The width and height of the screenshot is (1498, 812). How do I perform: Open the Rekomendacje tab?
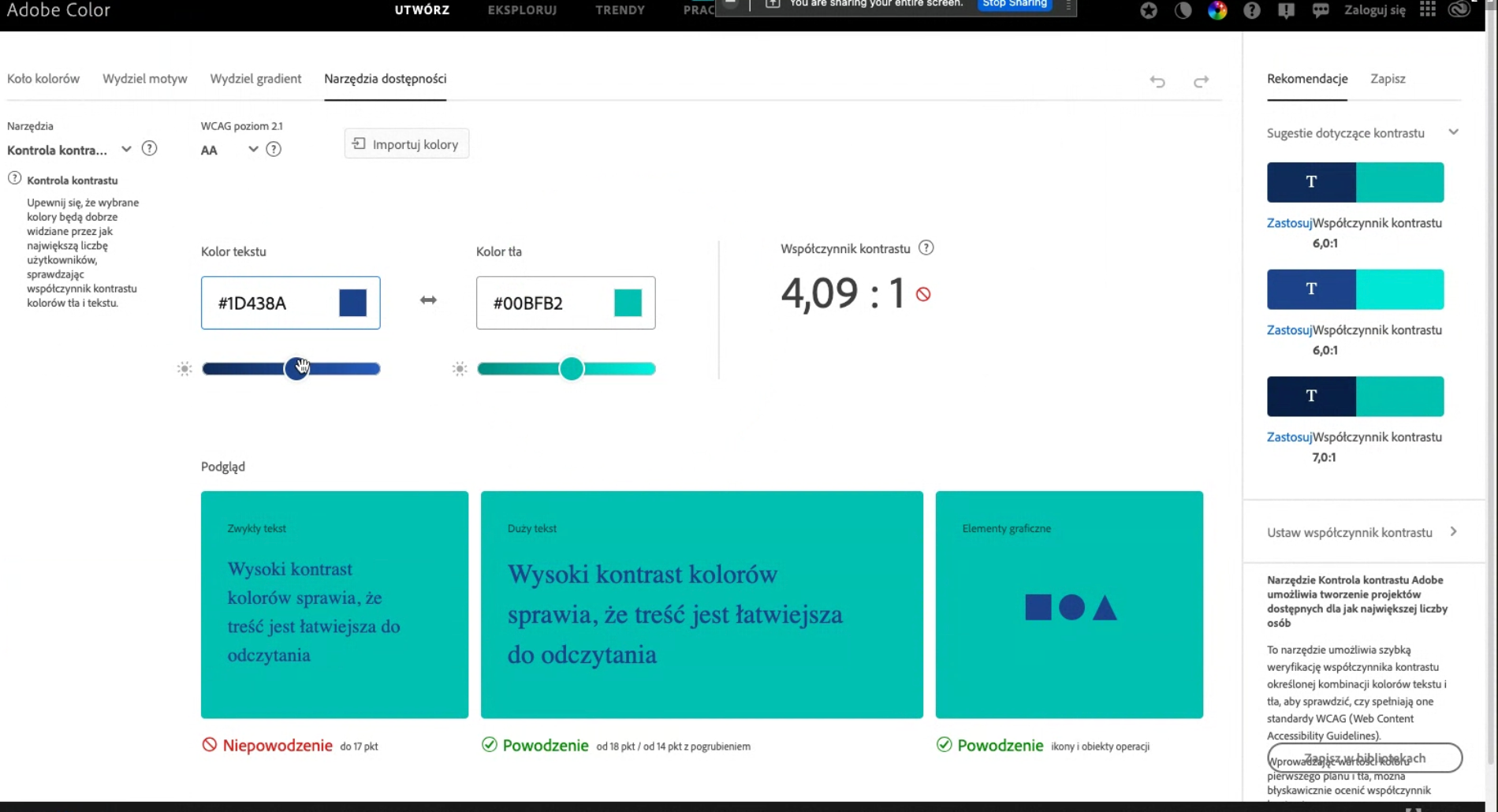pos(1307,79)
